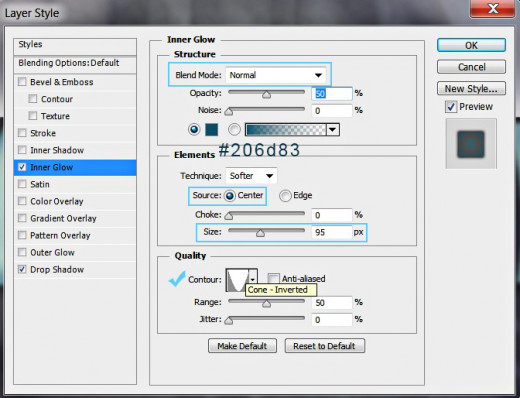Click Reset to Default button

pyautogui.click(x=325, y=346)
